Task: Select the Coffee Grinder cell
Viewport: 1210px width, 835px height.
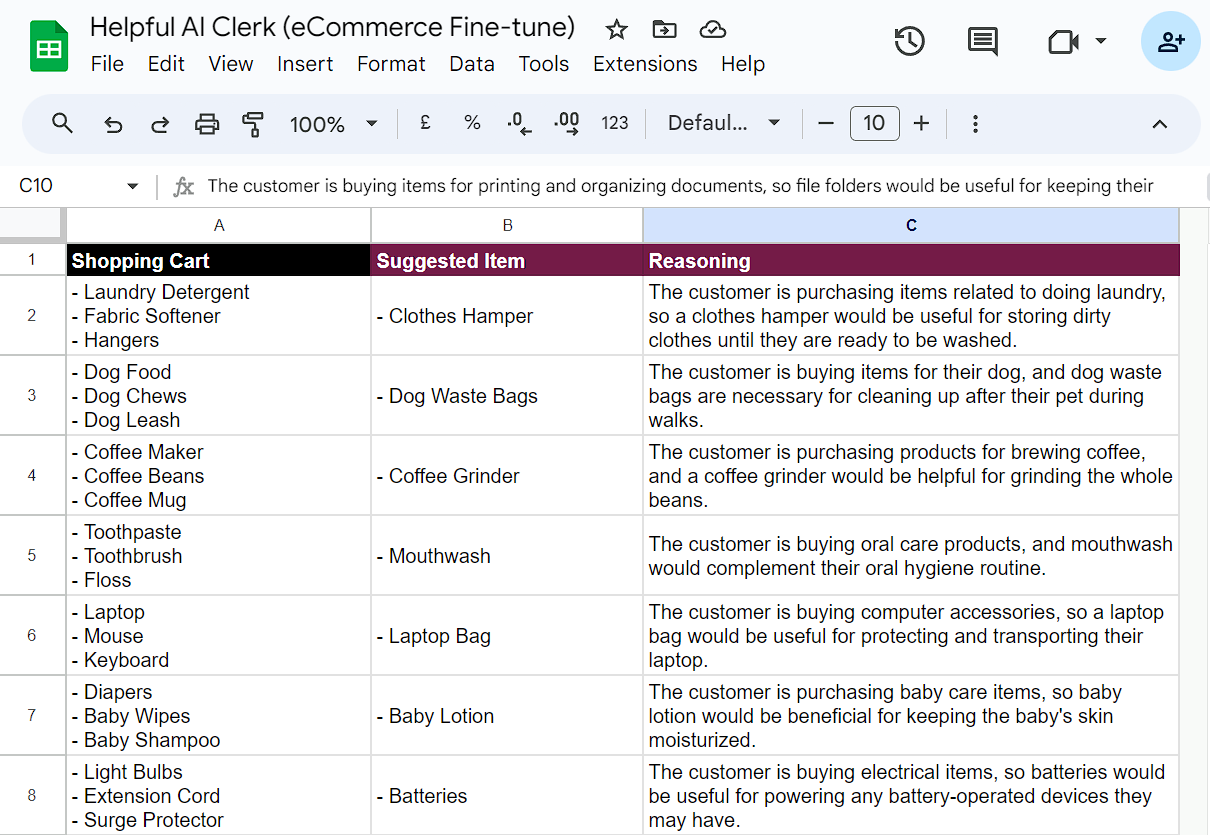Action: click(x=507, y=475)
